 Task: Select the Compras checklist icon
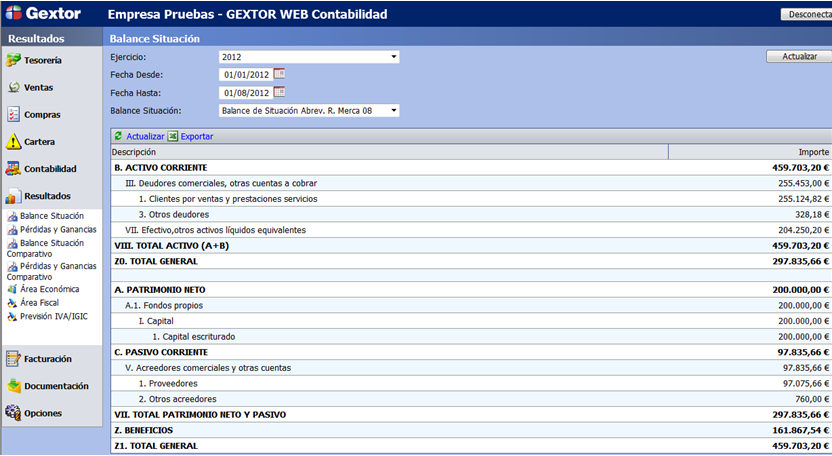pos(14,115)
